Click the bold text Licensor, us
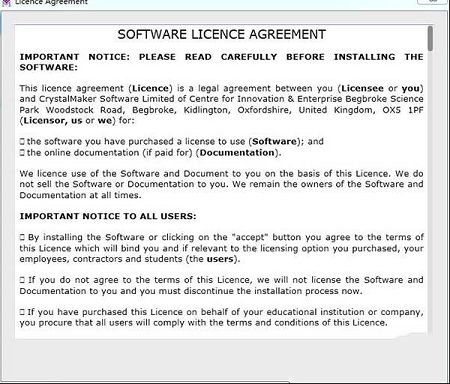 pos(53,120)
